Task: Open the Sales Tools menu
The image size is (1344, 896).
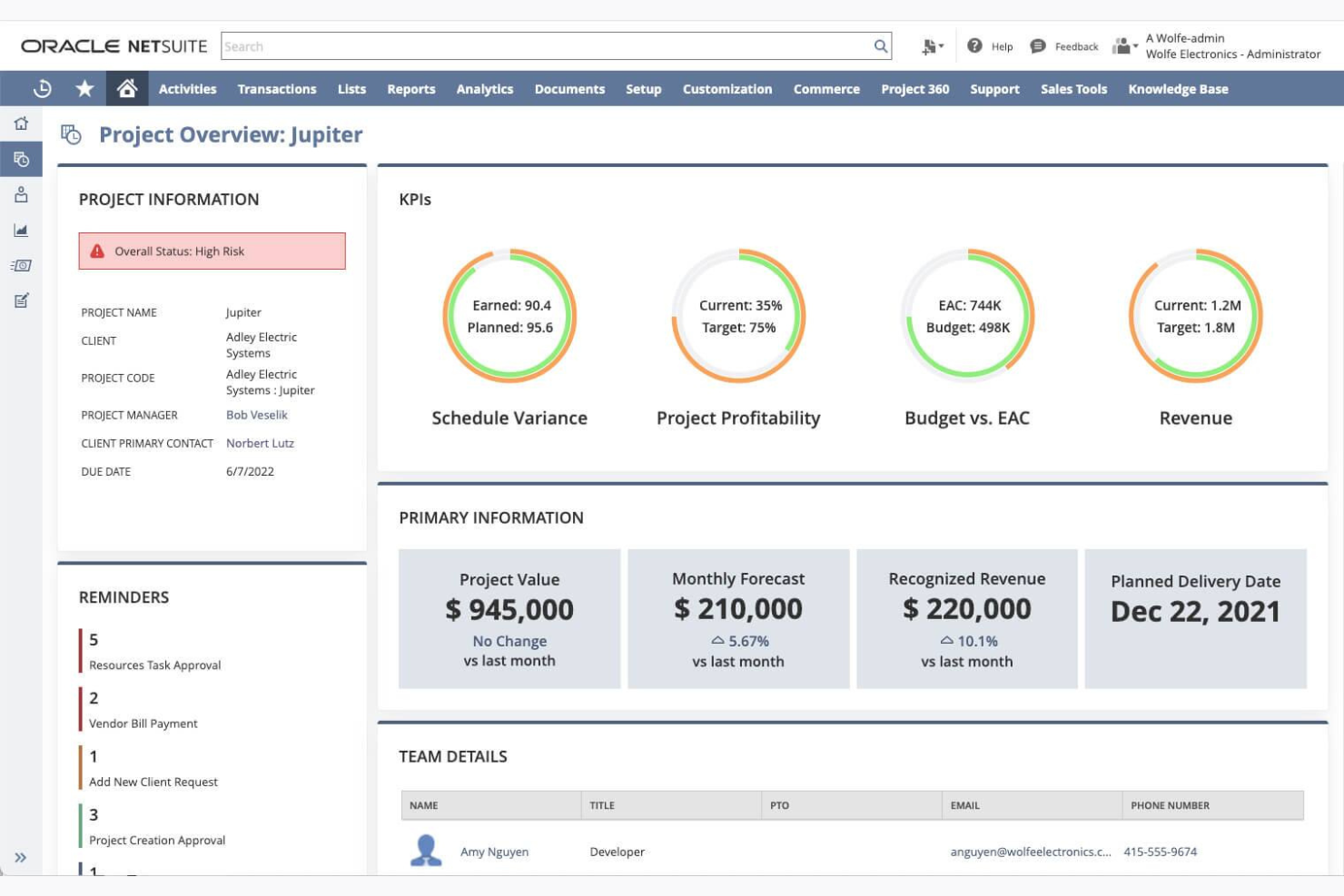Action: coord(1073,89)
